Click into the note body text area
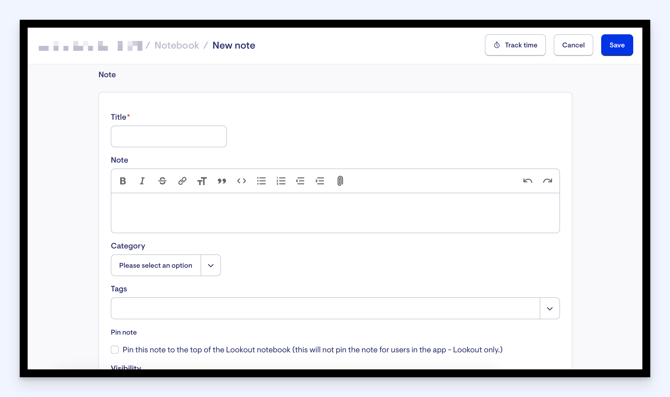 coord(335,213)
